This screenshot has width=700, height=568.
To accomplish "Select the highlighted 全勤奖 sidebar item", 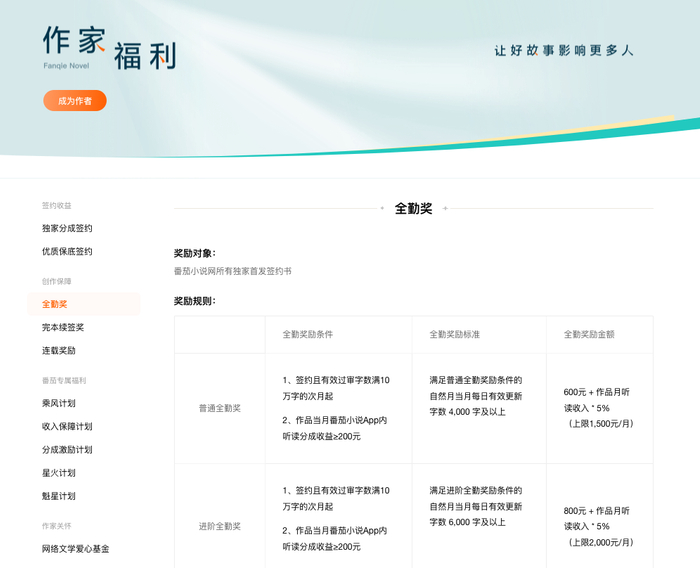I will (84, 304).
